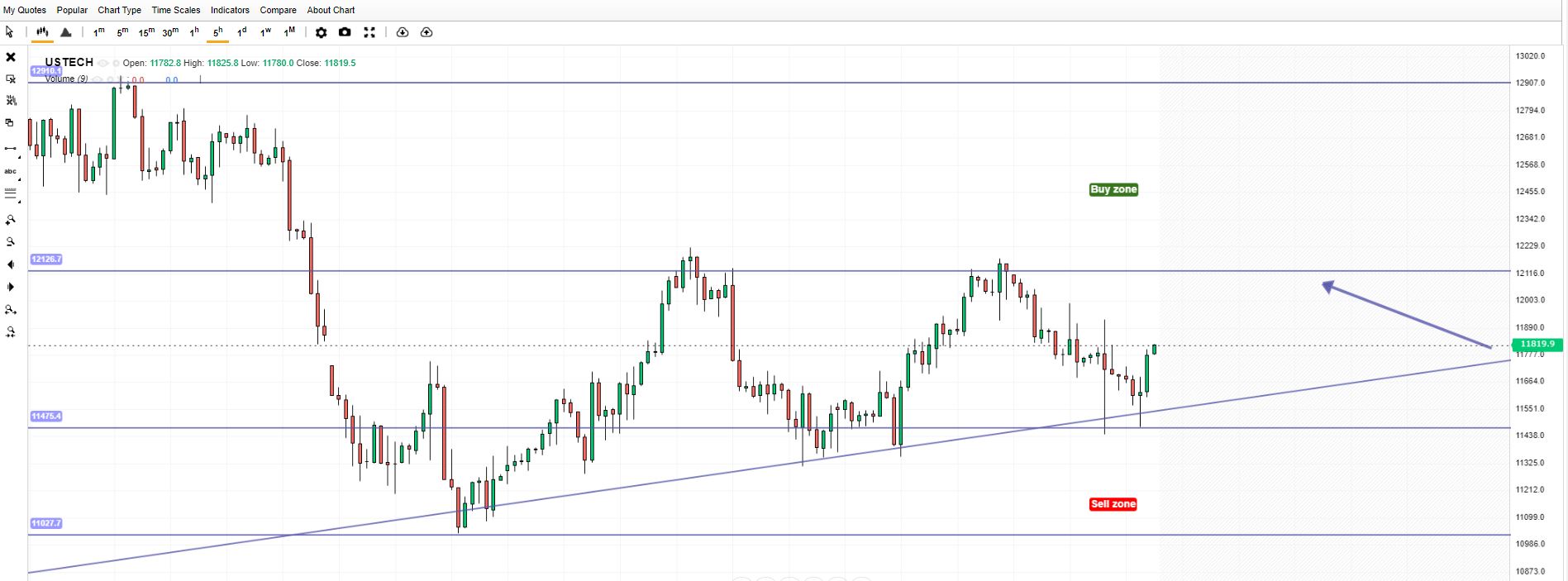Enter fullscreen chart mode

coord(369,32)
